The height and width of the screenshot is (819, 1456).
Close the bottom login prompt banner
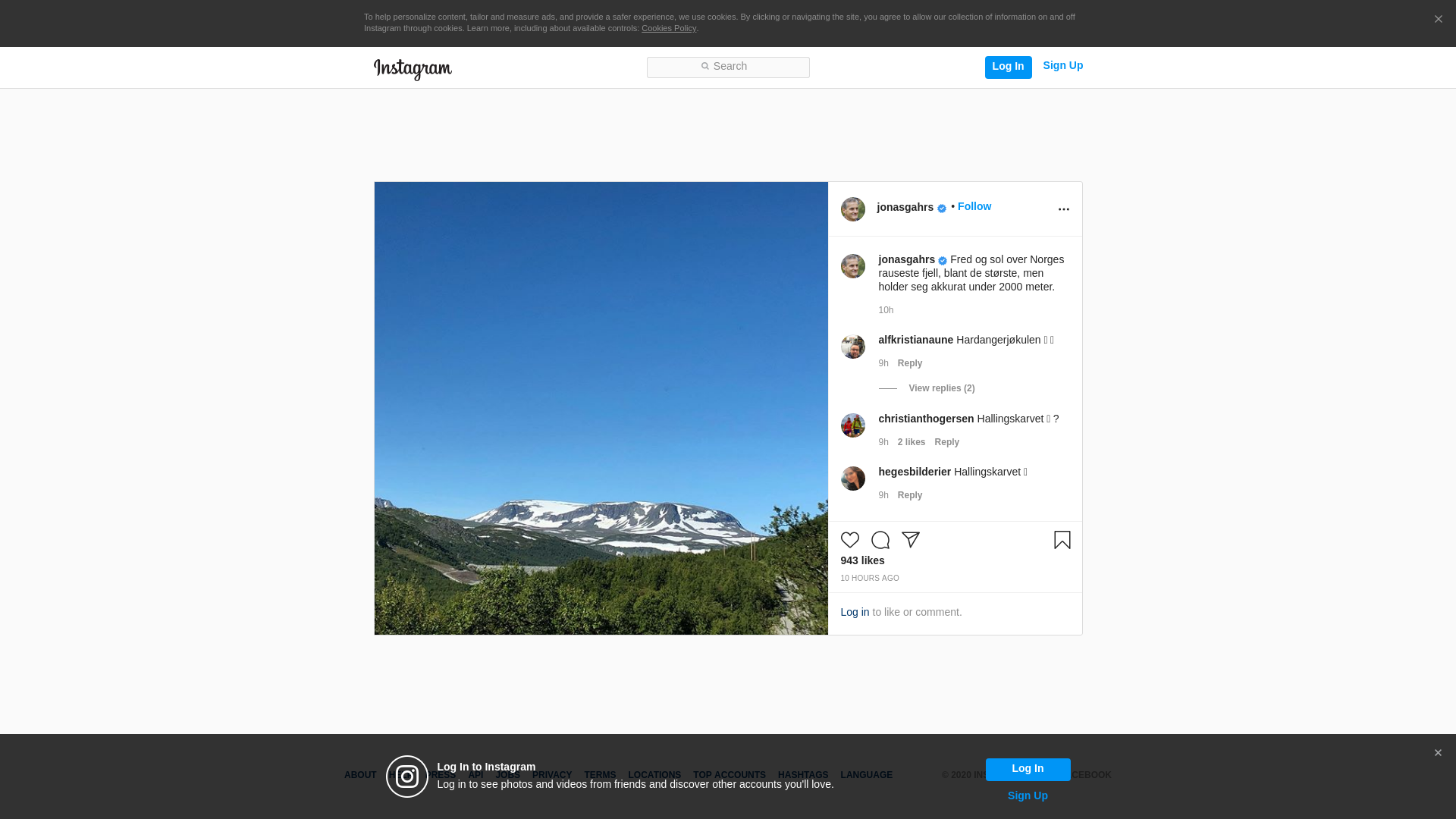[1437, 753]
